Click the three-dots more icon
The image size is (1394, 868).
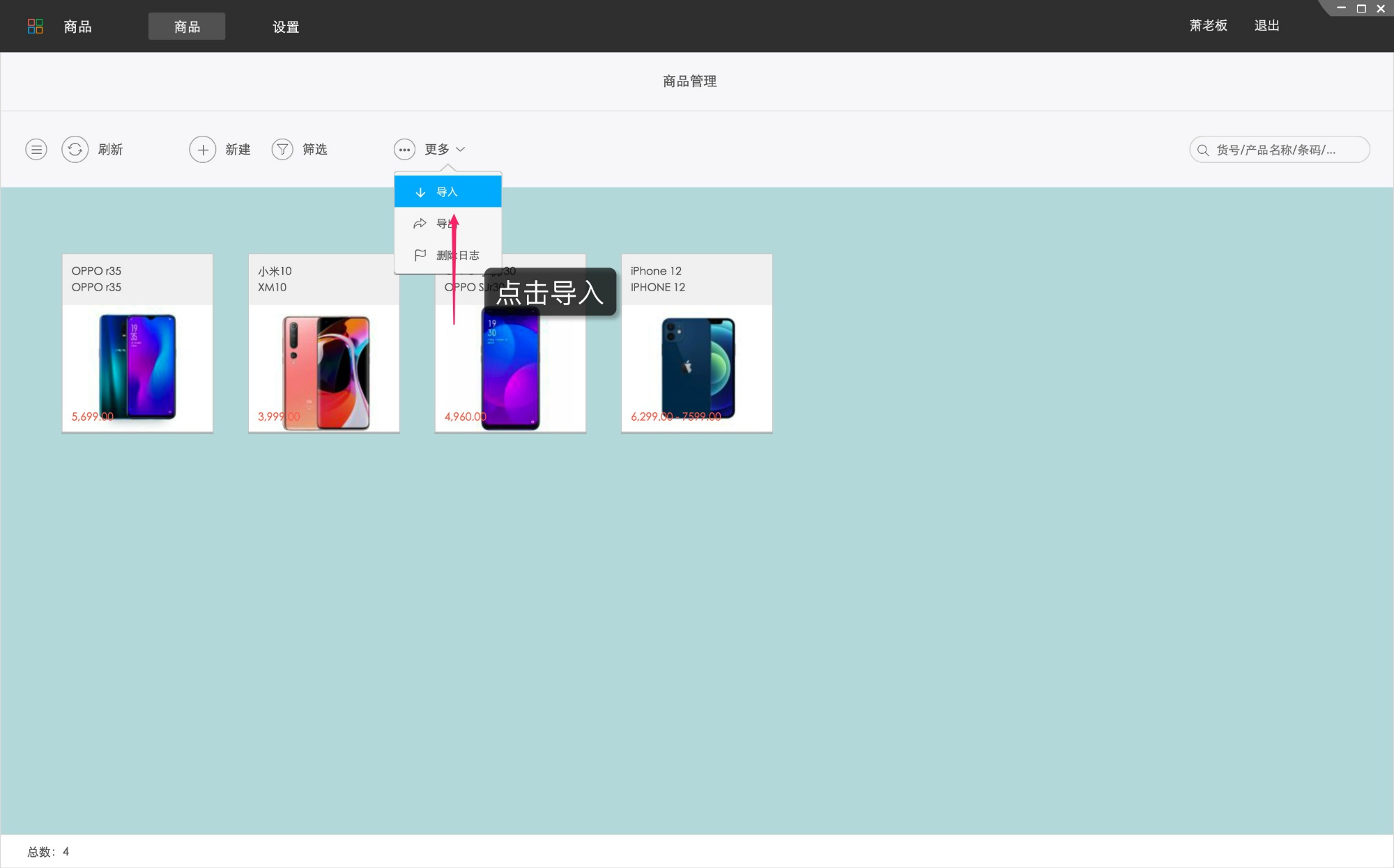pyautogui.click(x=404, y=149)
